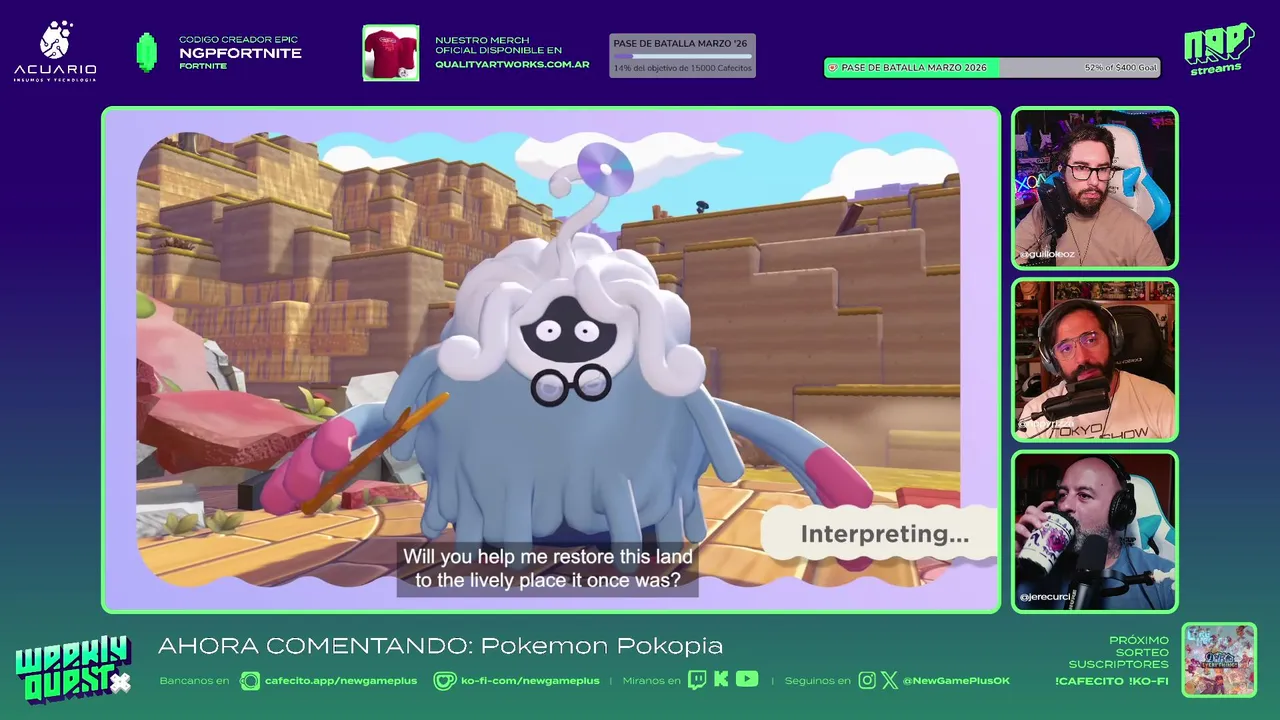Click the green Fortnite creator code gem icon

[x=146, y=52]
